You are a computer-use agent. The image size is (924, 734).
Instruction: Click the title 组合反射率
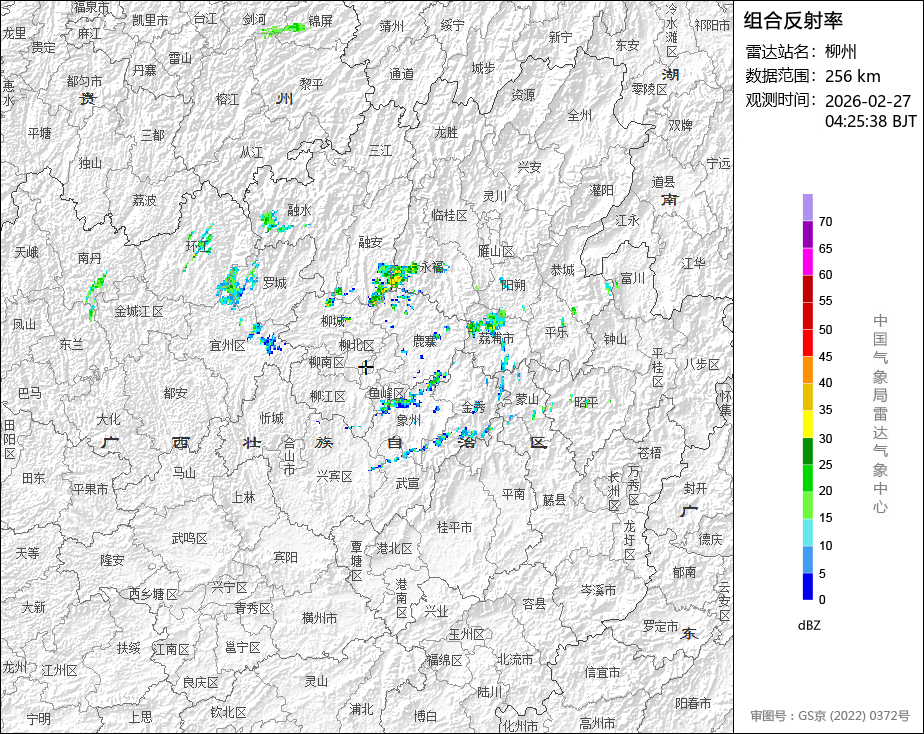tap(793, 21)
